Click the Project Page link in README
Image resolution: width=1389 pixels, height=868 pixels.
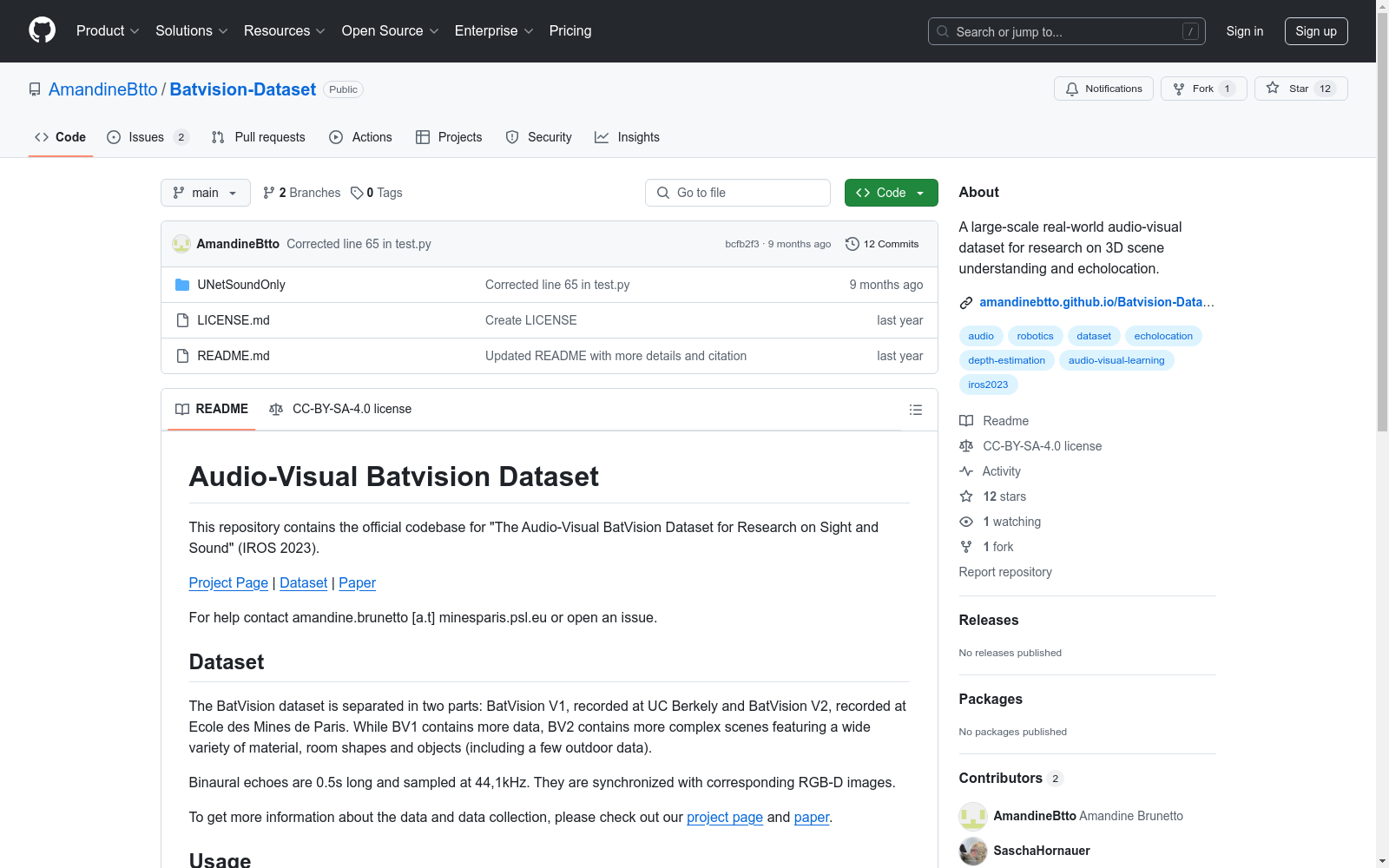(x=228, y=583)
